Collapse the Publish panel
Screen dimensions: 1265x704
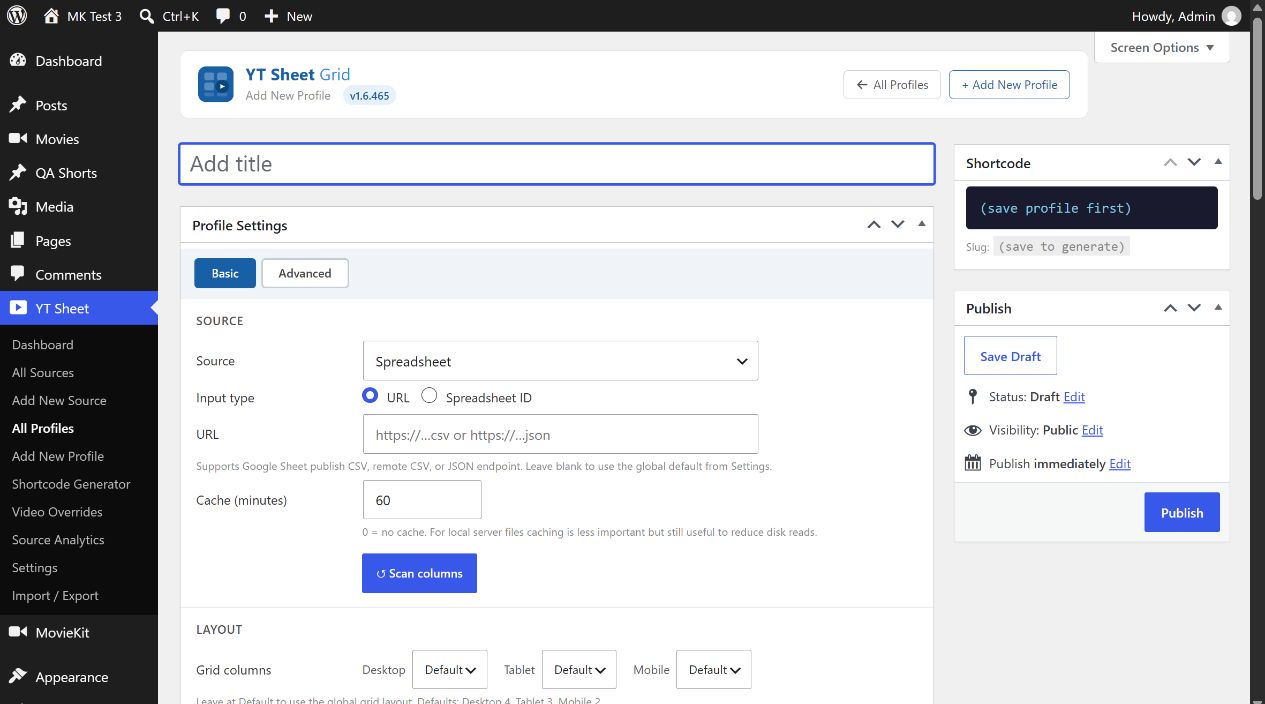pyautogui.click(x=1217, y=308)
